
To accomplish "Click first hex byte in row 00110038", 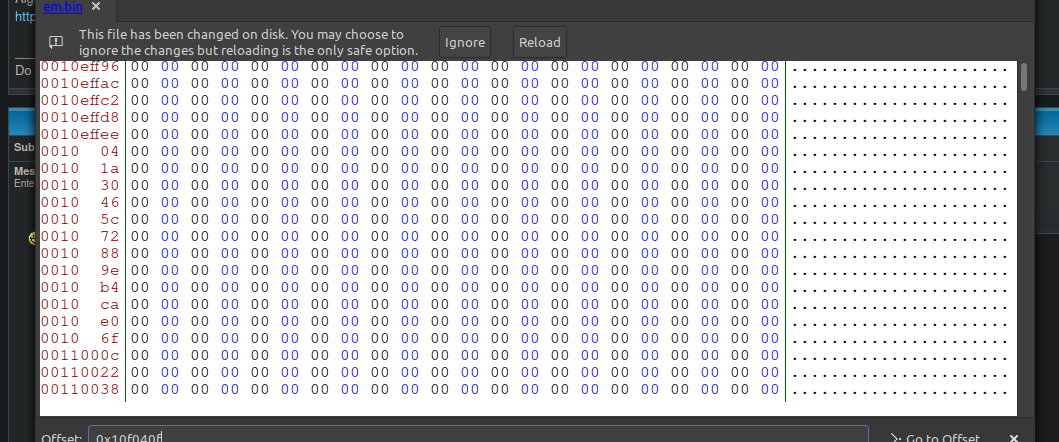I will coord(140,389).
